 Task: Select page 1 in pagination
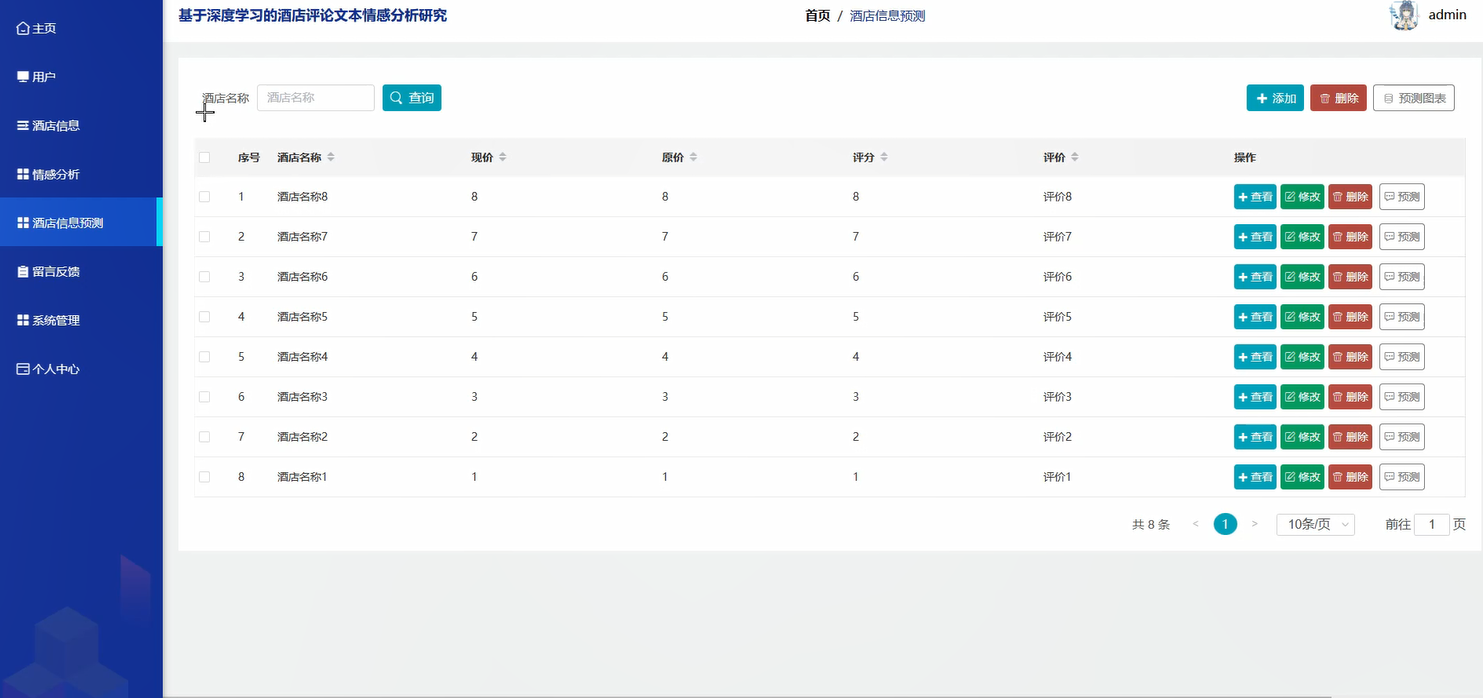point(1225,524)
